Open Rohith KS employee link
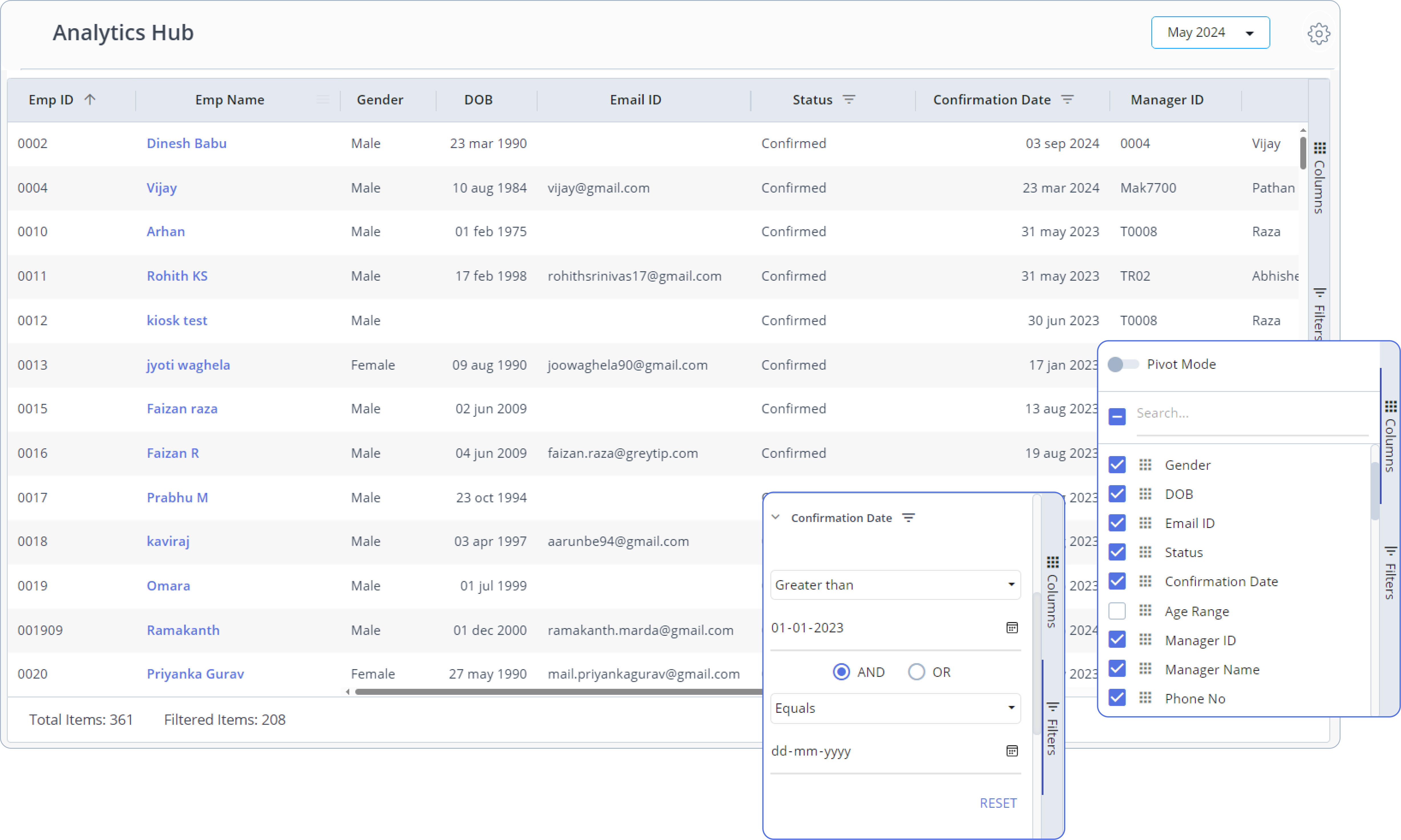The height and width of the screenshot is (840, 1401). (177, 276)
